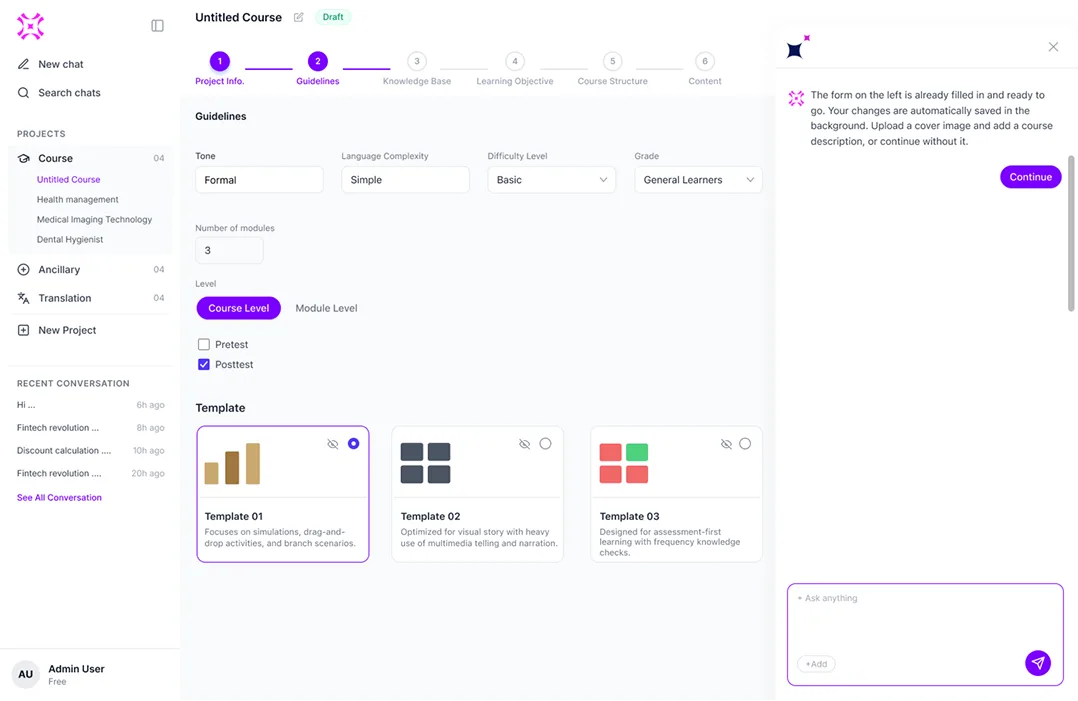The width and height of the screenshot is (1078, 701).
Task: Click the chat panel vertical scrollbar
Action: click(1070, 234)
